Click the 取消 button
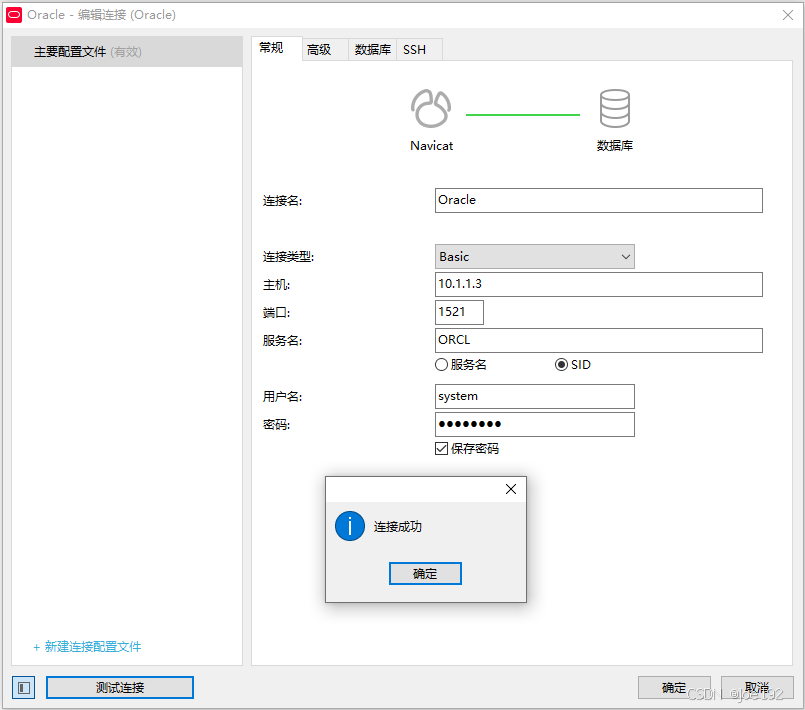Viewport: 805px width, 710px height. click(x=757, y=687)
